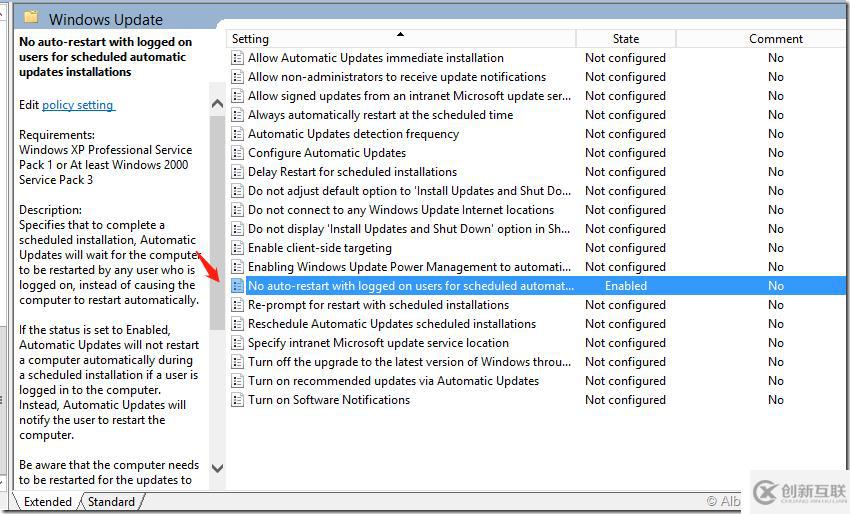Click the icon for Do not display 'Install Updates and Shut Down' policy
The image size is (850, 514).
click(x=237, y=229)
